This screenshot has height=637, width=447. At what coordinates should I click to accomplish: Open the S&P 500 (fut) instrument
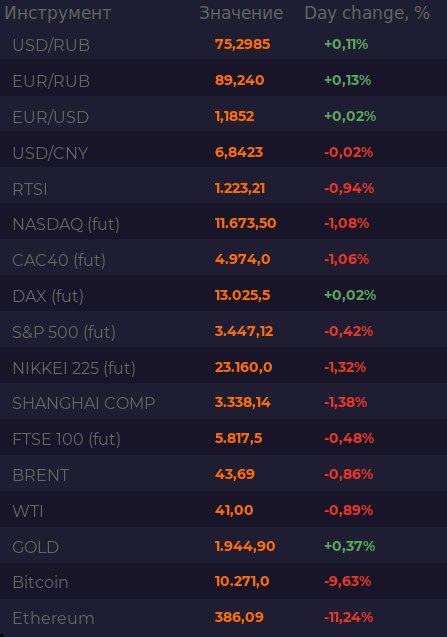tap(64, 332)
